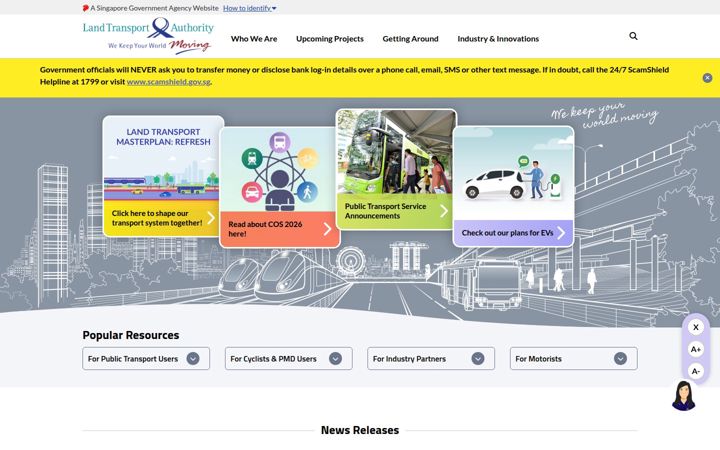This screenshot has width=720, height=450.
Task: Decrease font size with A- button
Action: click(x=696, y=371)
